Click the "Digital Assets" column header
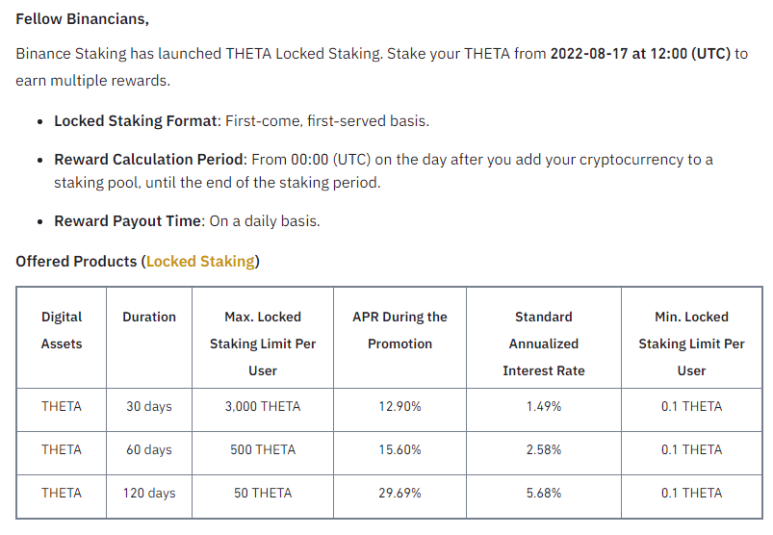 62,330
